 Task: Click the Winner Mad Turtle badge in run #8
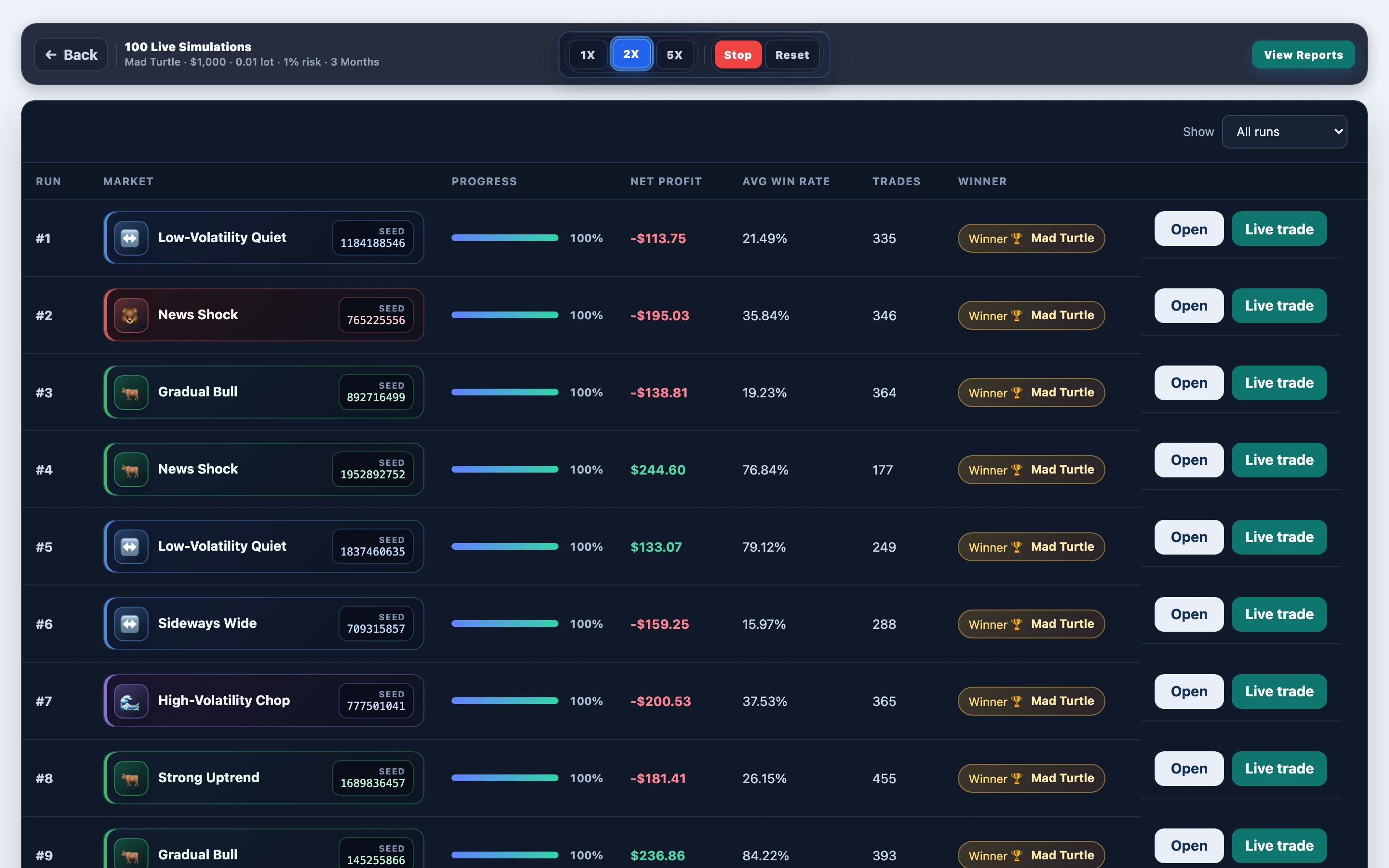pyautogui.click(x=1031, y=778)
